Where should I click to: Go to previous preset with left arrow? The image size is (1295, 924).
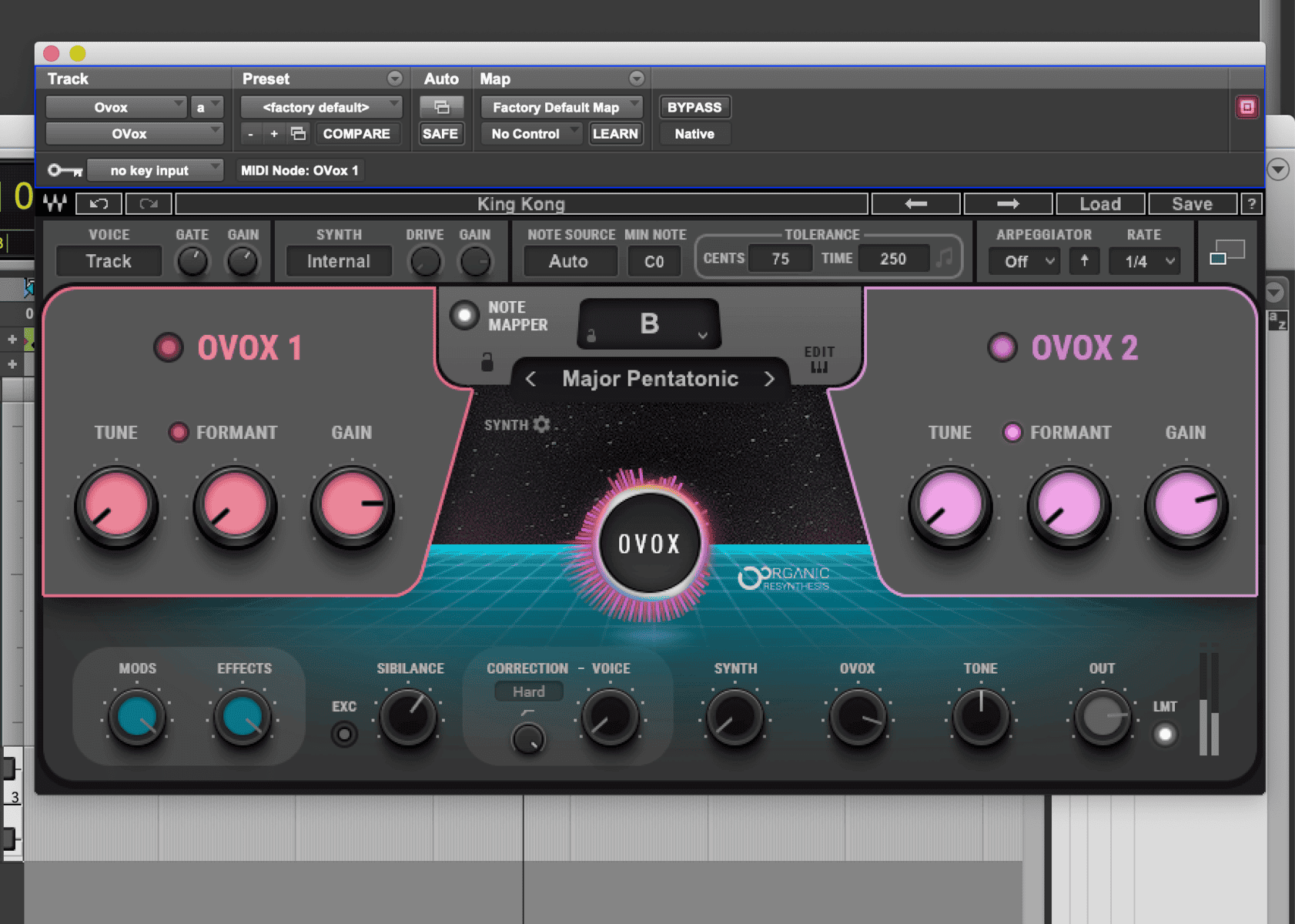click(x=916, y=203)
